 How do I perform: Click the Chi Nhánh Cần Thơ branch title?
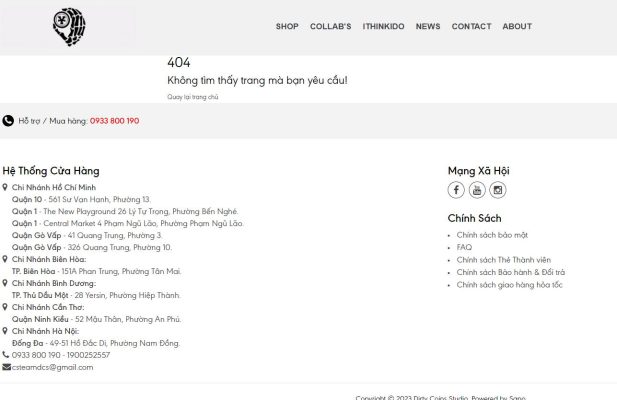point(48,308)
